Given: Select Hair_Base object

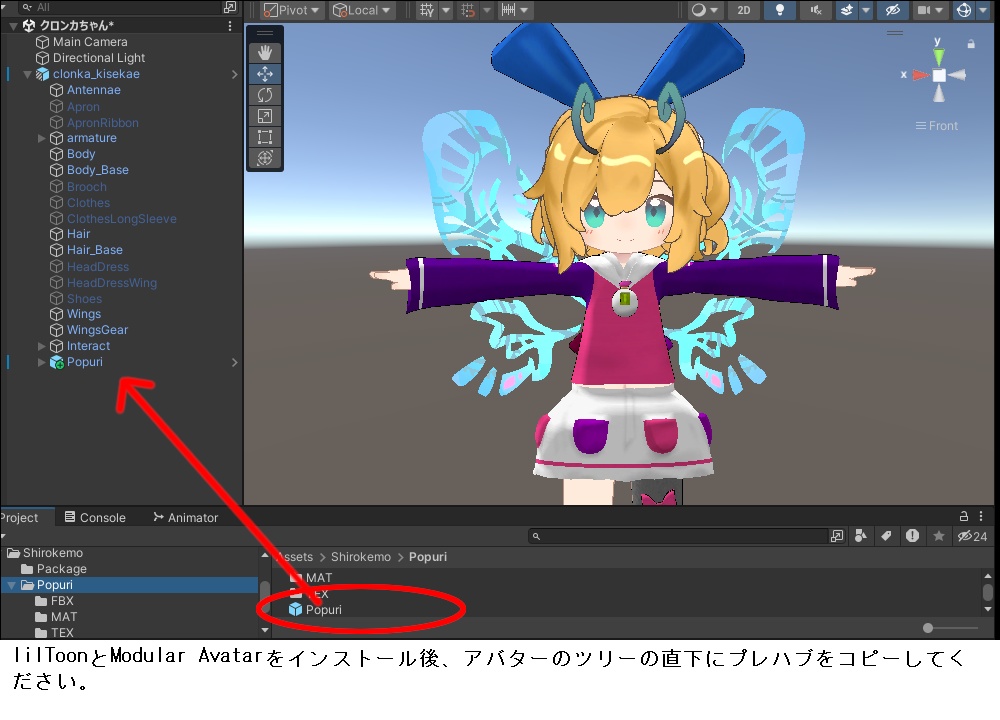Looking at the screenshot, I should (94, 250).
